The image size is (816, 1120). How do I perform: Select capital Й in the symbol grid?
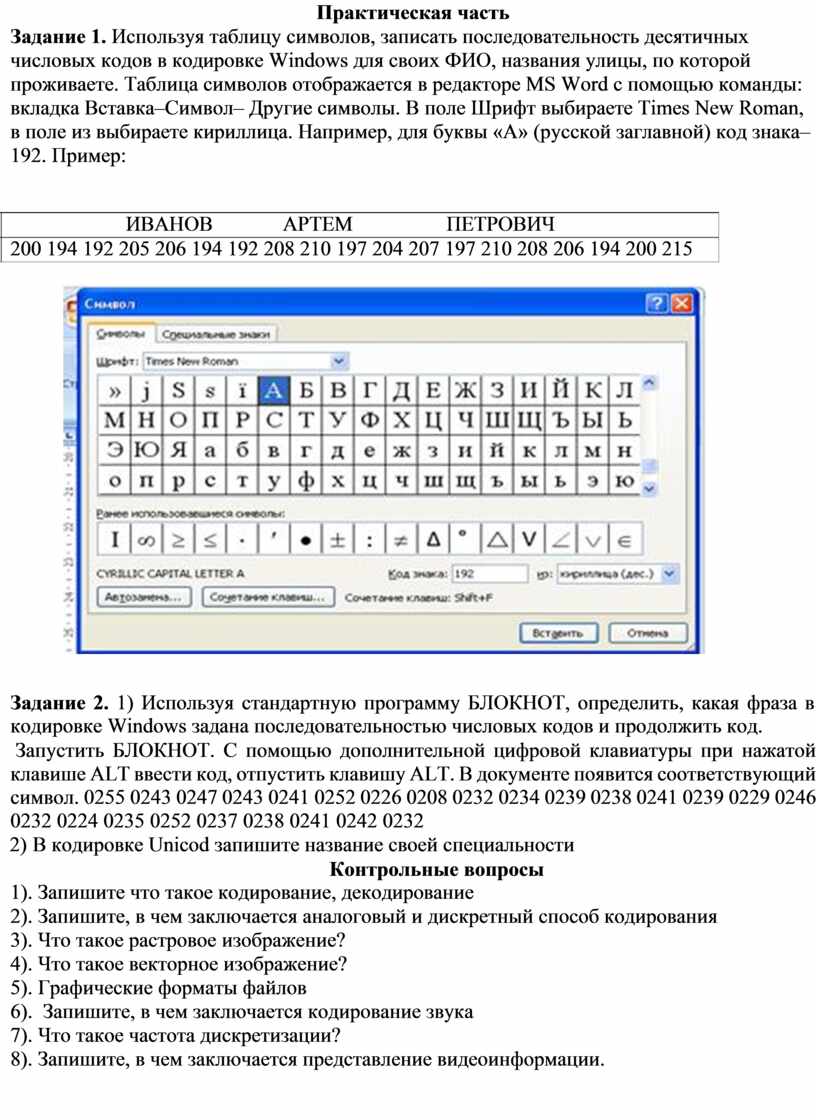click(561, 390)
